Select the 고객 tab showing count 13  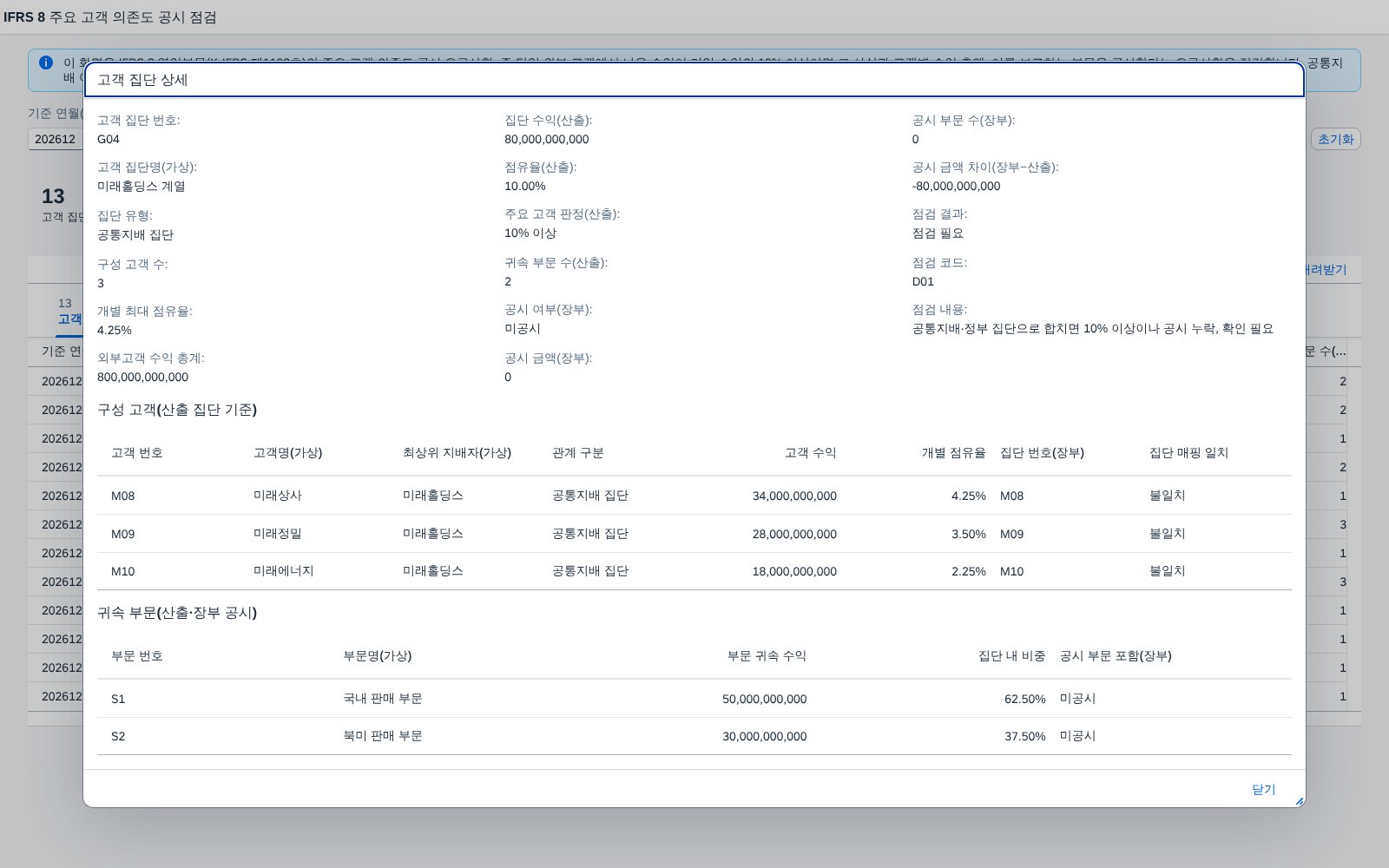click(68, 312)
